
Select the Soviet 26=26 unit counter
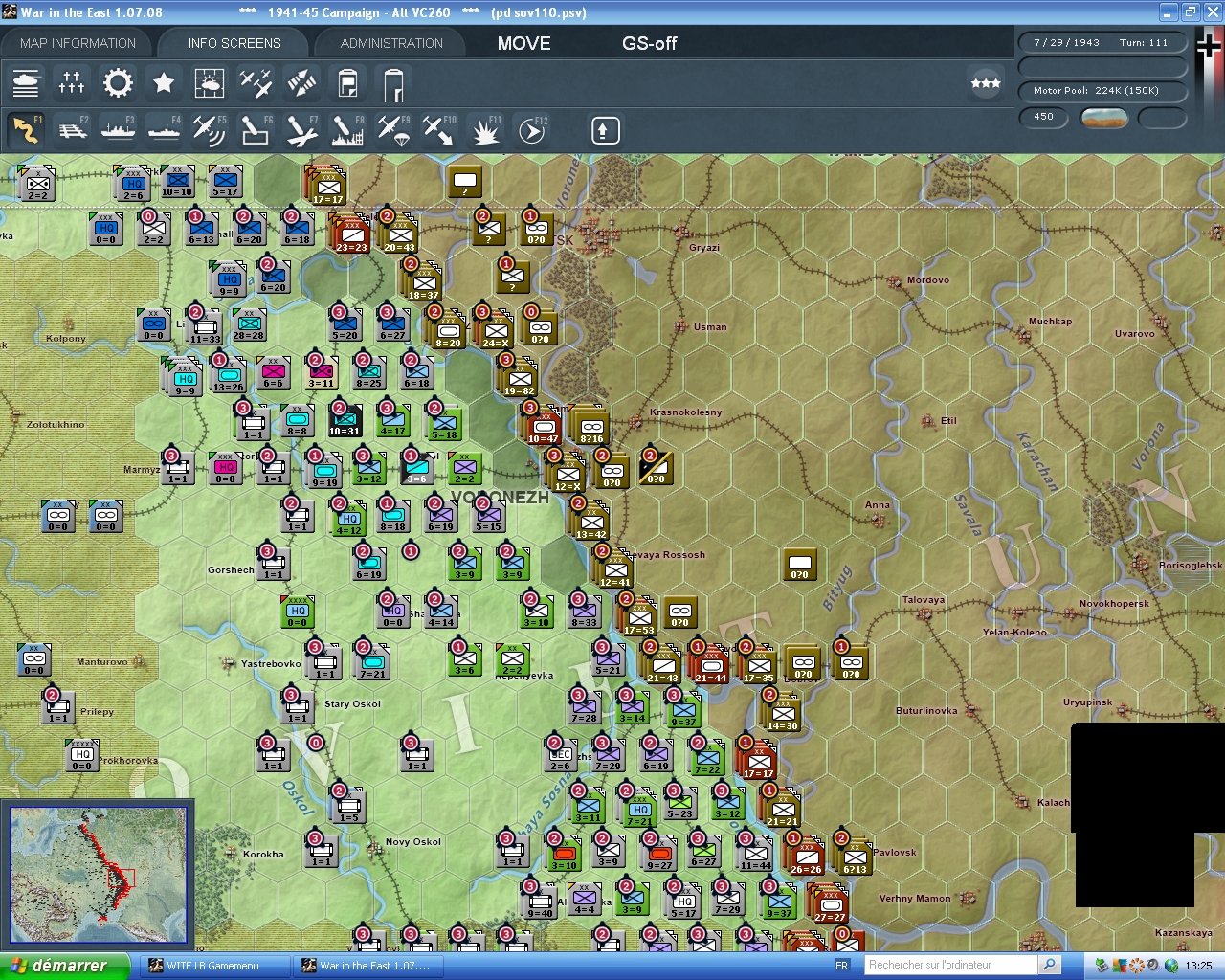pos(806,857)
